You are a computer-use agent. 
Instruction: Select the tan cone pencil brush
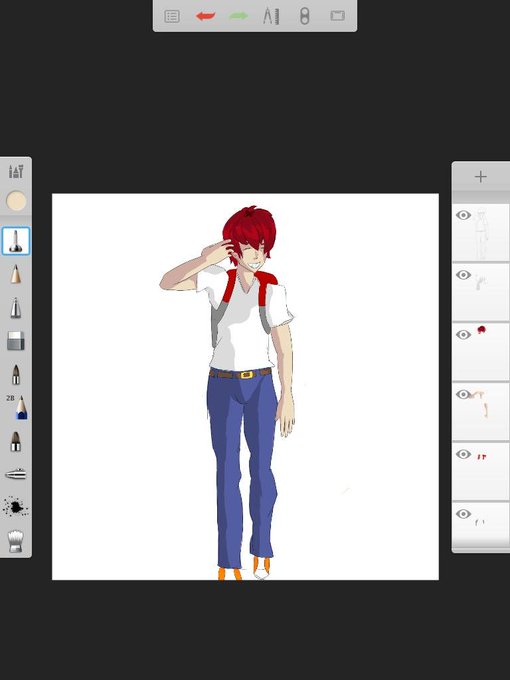(x=16, y=274)
